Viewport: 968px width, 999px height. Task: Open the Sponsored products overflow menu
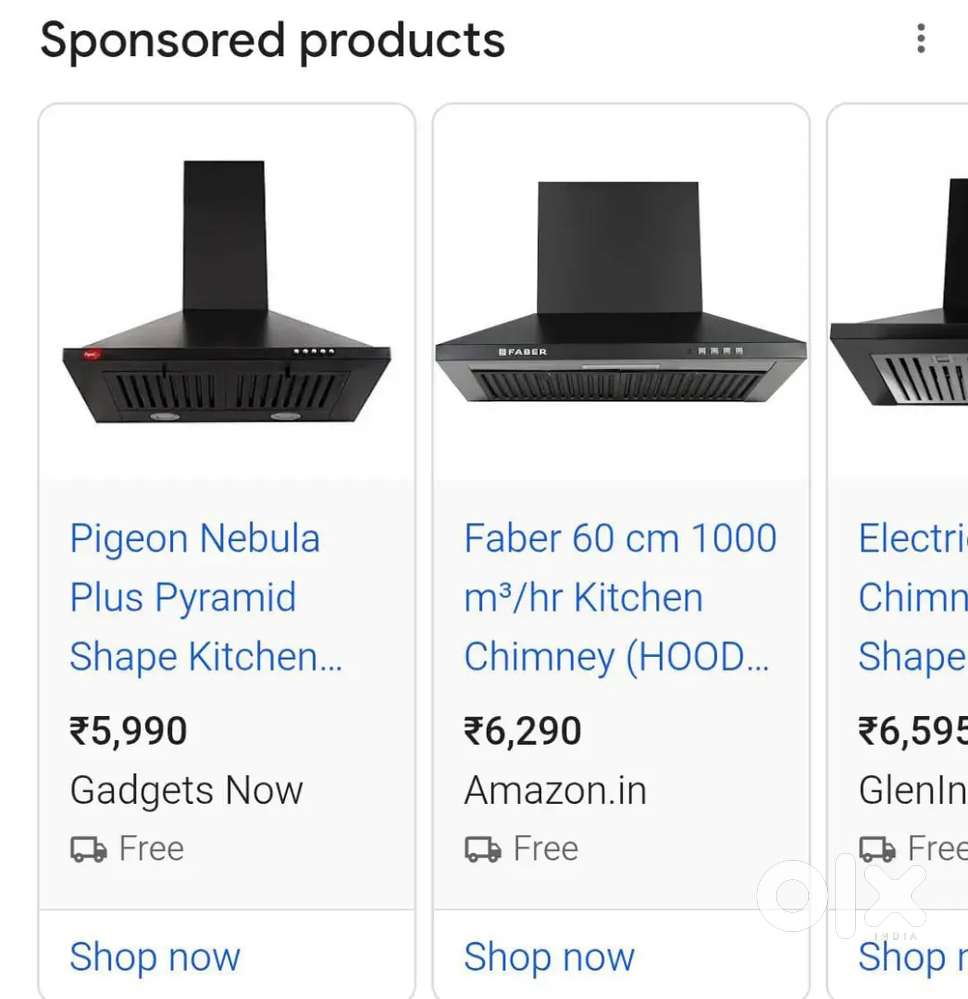point(921,39)
